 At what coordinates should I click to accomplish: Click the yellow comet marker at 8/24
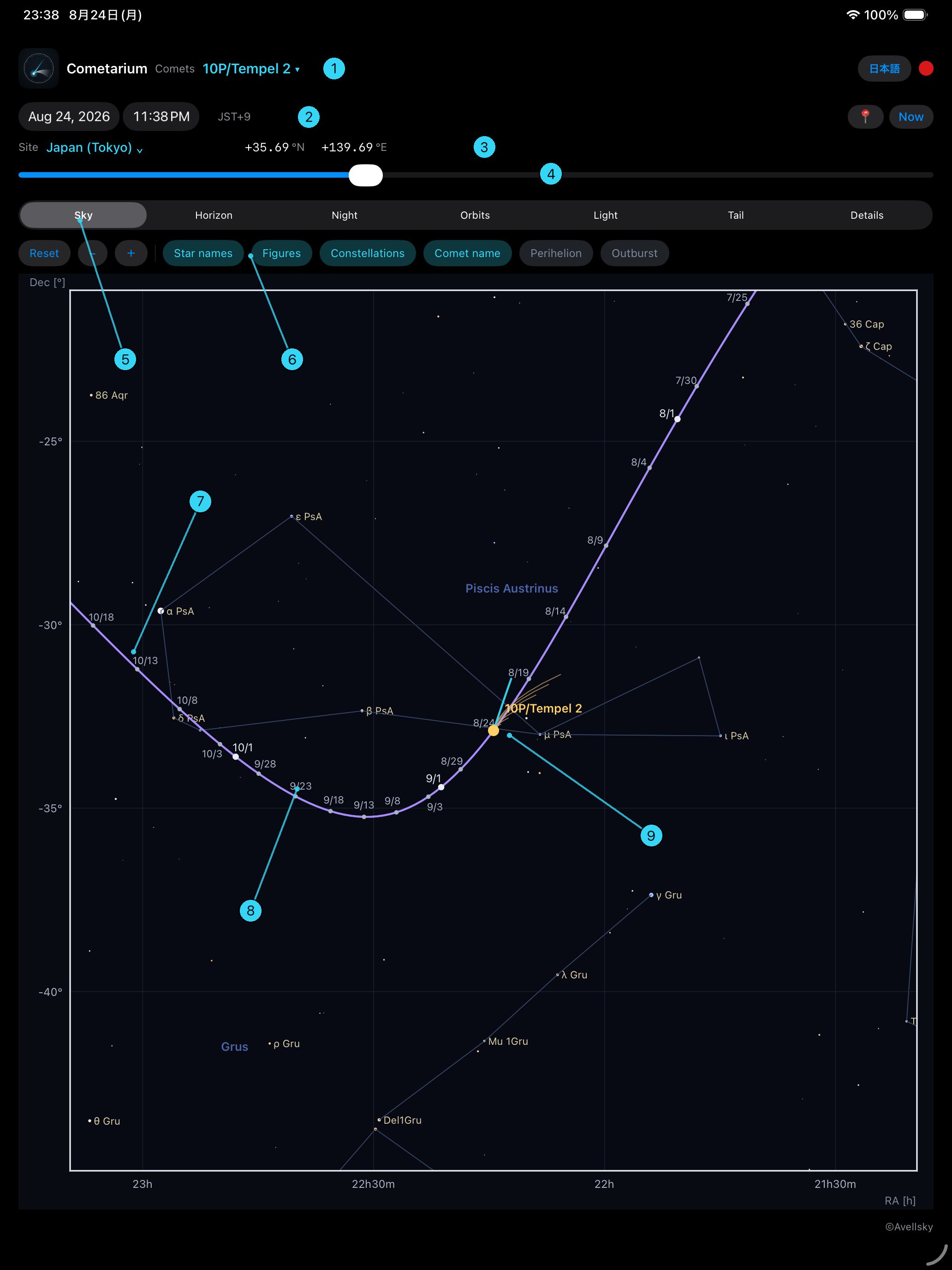(494, 731)
